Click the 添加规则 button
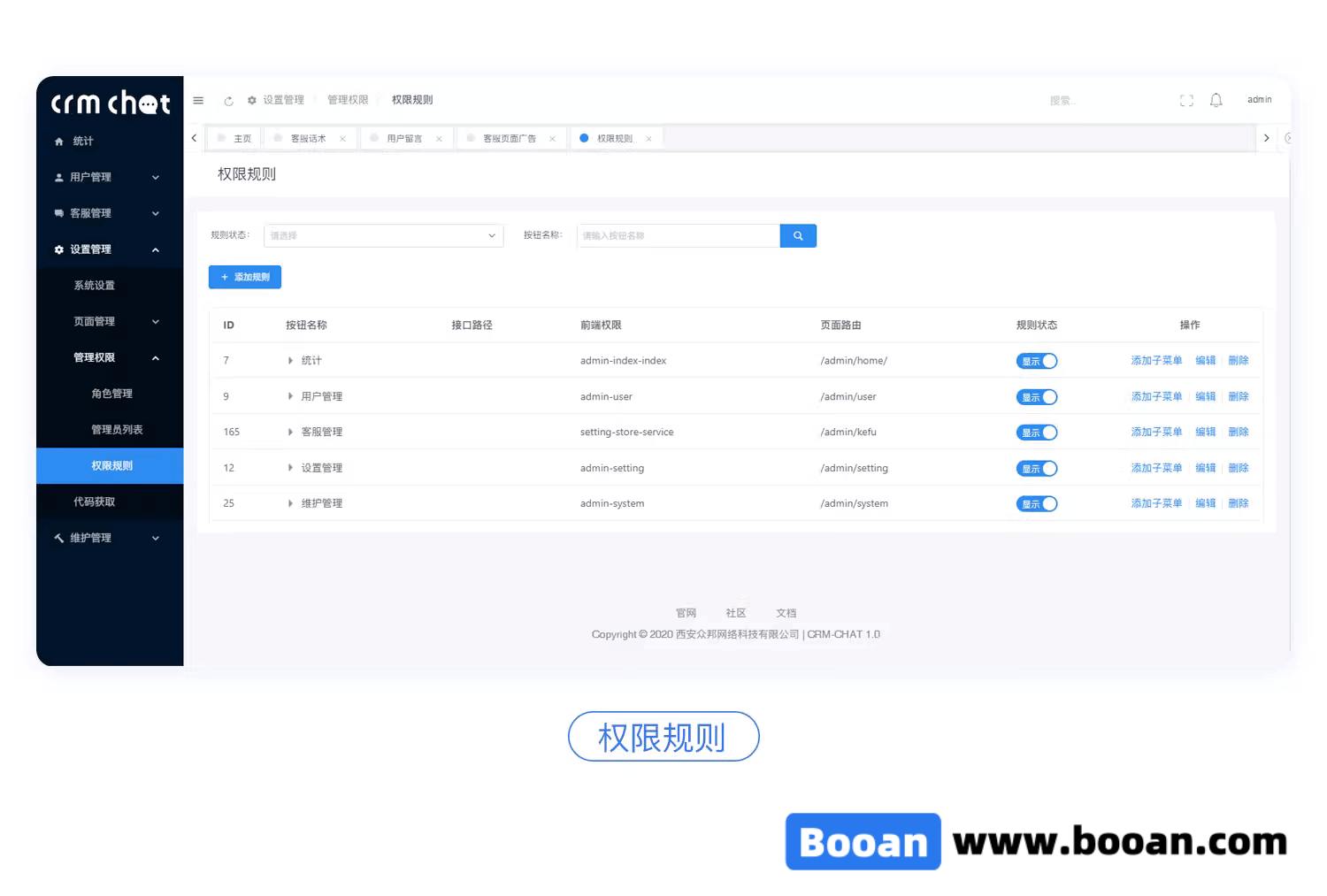The height and width of the screenshot is (896, 1327). (x=245, y=277)
